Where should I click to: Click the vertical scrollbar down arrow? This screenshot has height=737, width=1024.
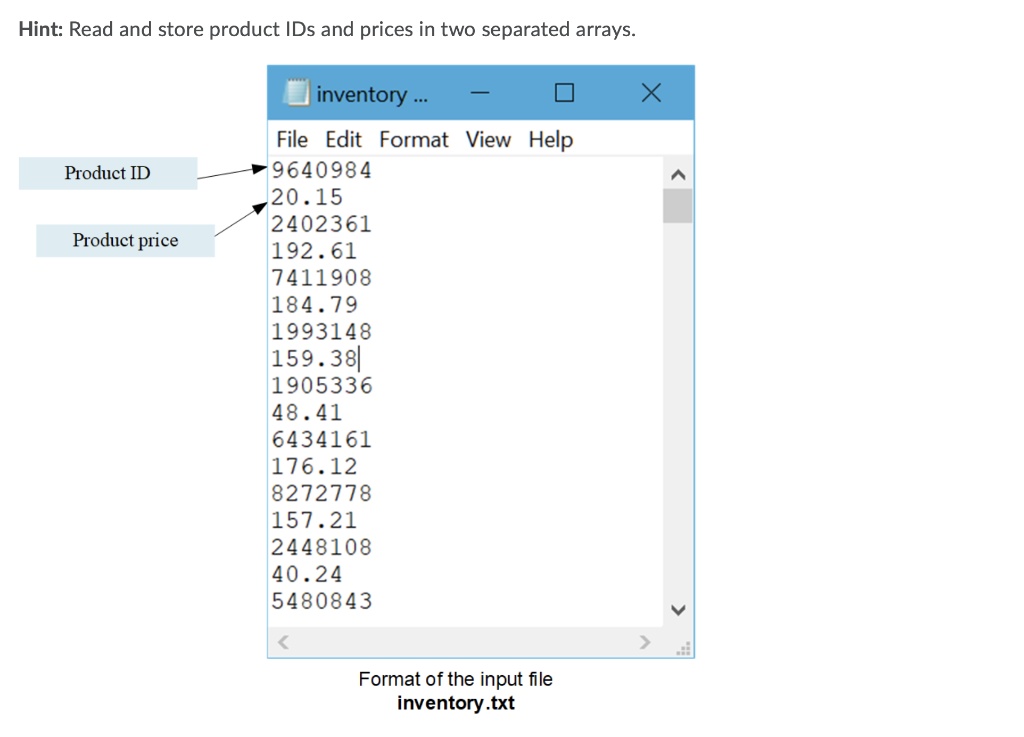click(x=678, y=610)
